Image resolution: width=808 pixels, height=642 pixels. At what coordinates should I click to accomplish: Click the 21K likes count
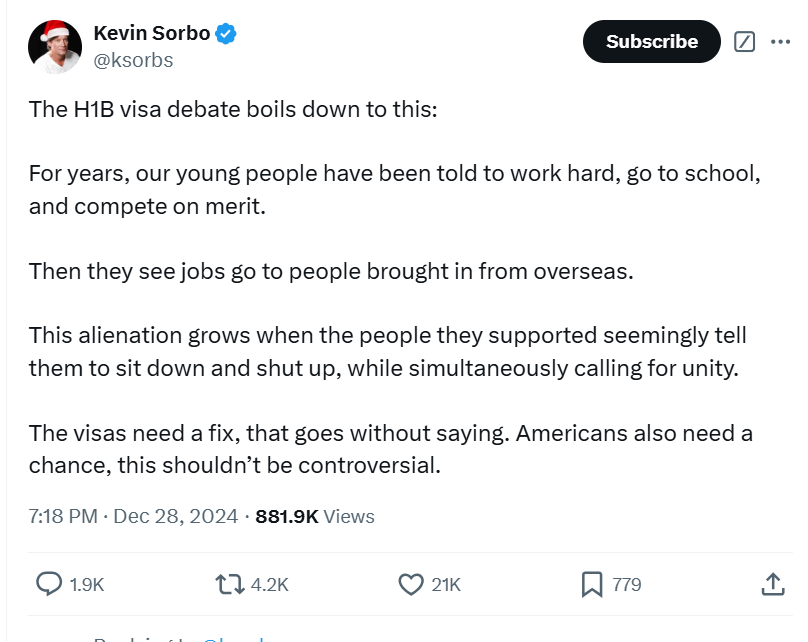click(446, 585)
